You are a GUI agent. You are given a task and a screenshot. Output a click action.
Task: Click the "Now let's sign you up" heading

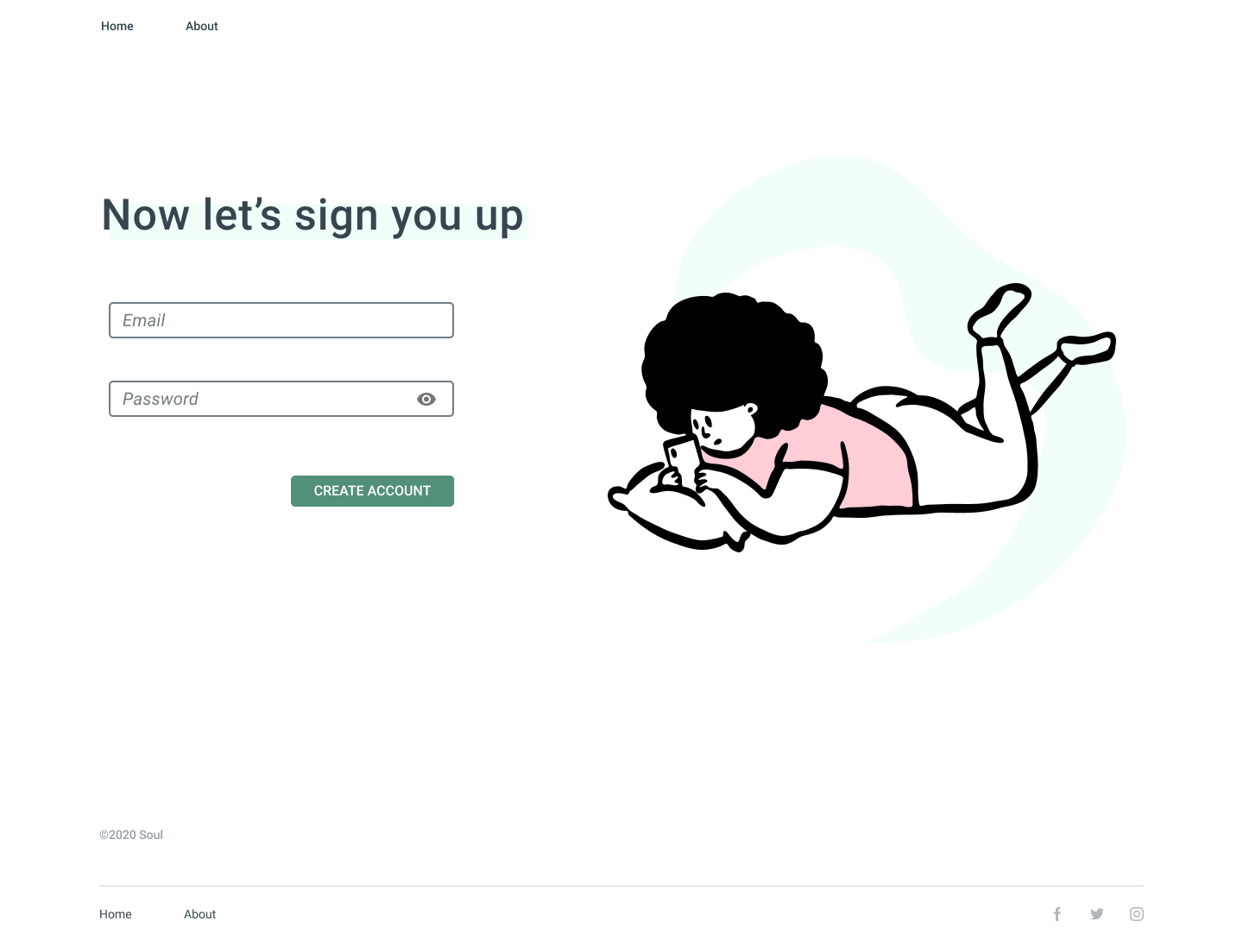click(x=312, y=216)
